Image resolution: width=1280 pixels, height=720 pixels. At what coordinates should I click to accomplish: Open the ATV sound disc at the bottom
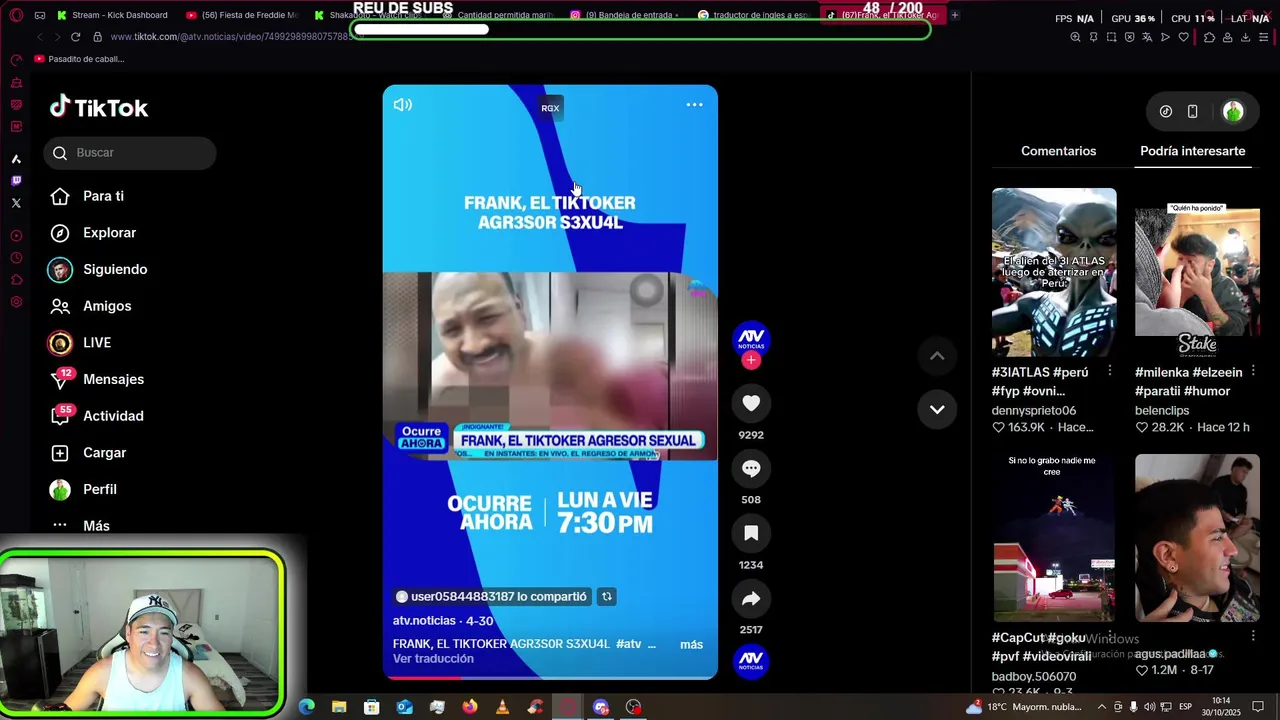(x=751, y=661)
